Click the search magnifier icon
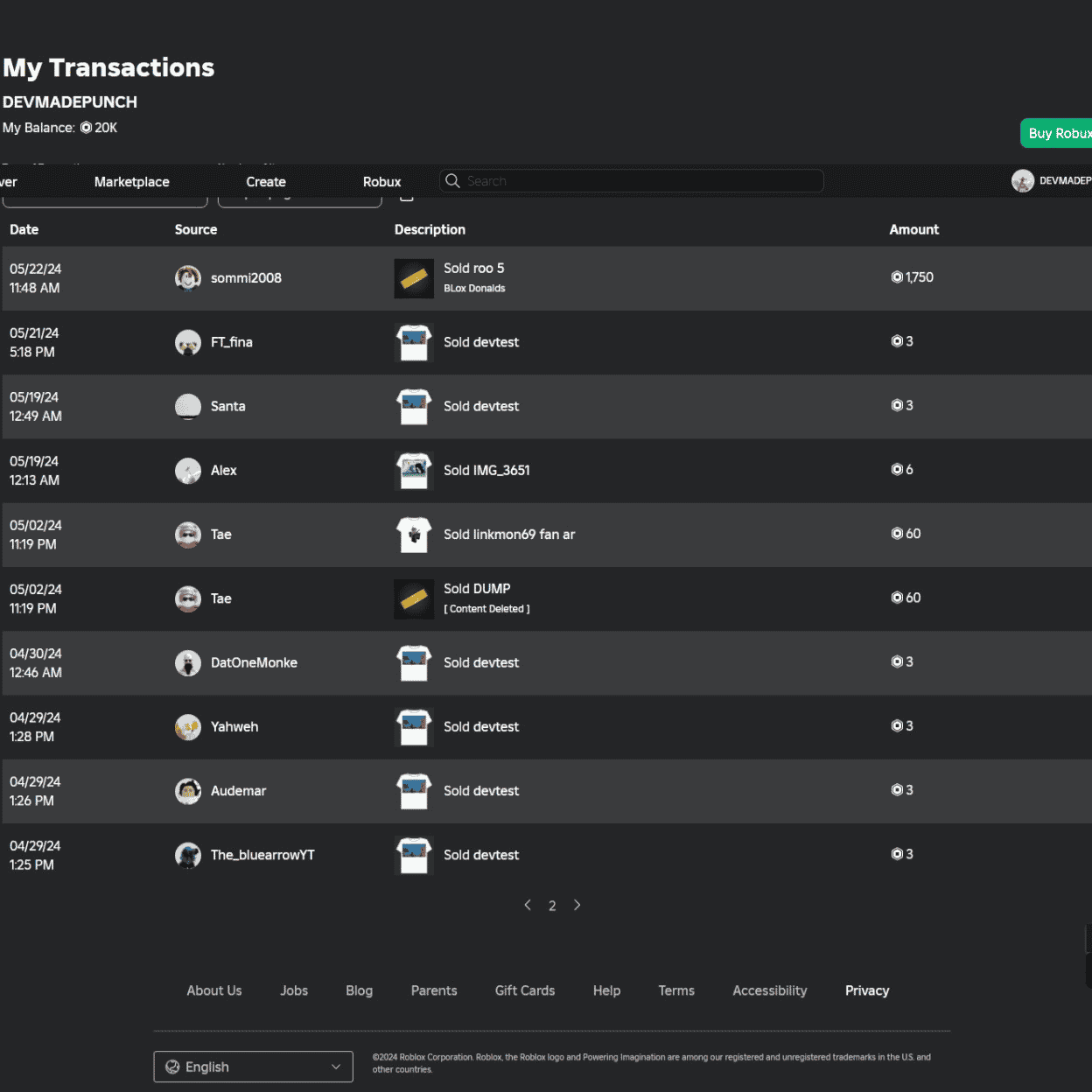Screen dimensions: 1092x1092 [x=452, y=181]
